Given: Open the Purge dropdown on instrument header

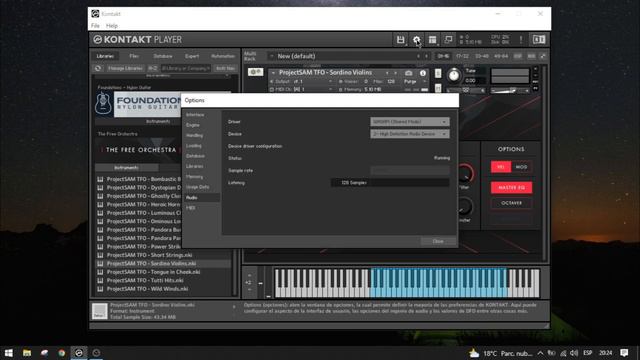Looking at the screenshot, I should point(414,82).
